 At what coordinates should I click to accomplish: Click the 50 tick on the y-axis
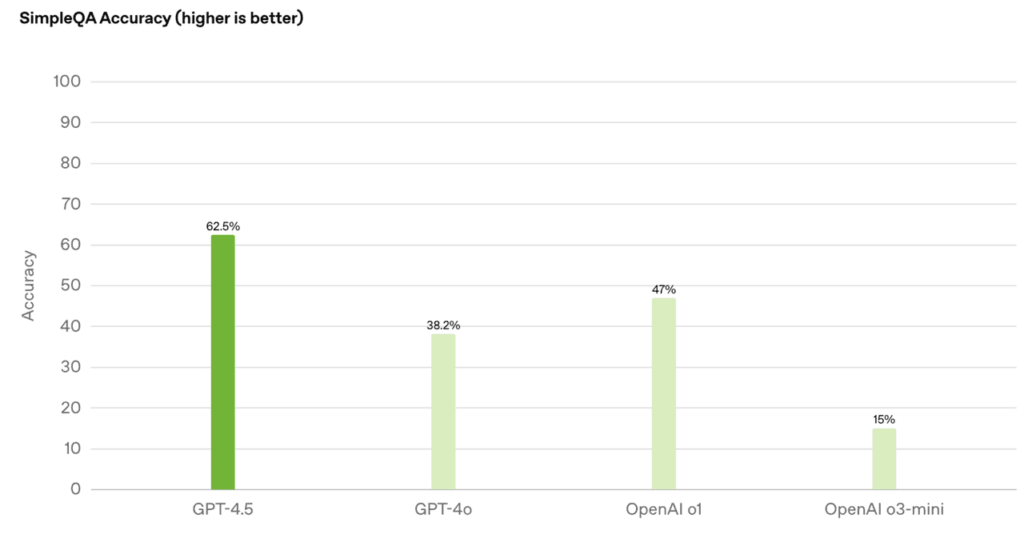[71, 285]
